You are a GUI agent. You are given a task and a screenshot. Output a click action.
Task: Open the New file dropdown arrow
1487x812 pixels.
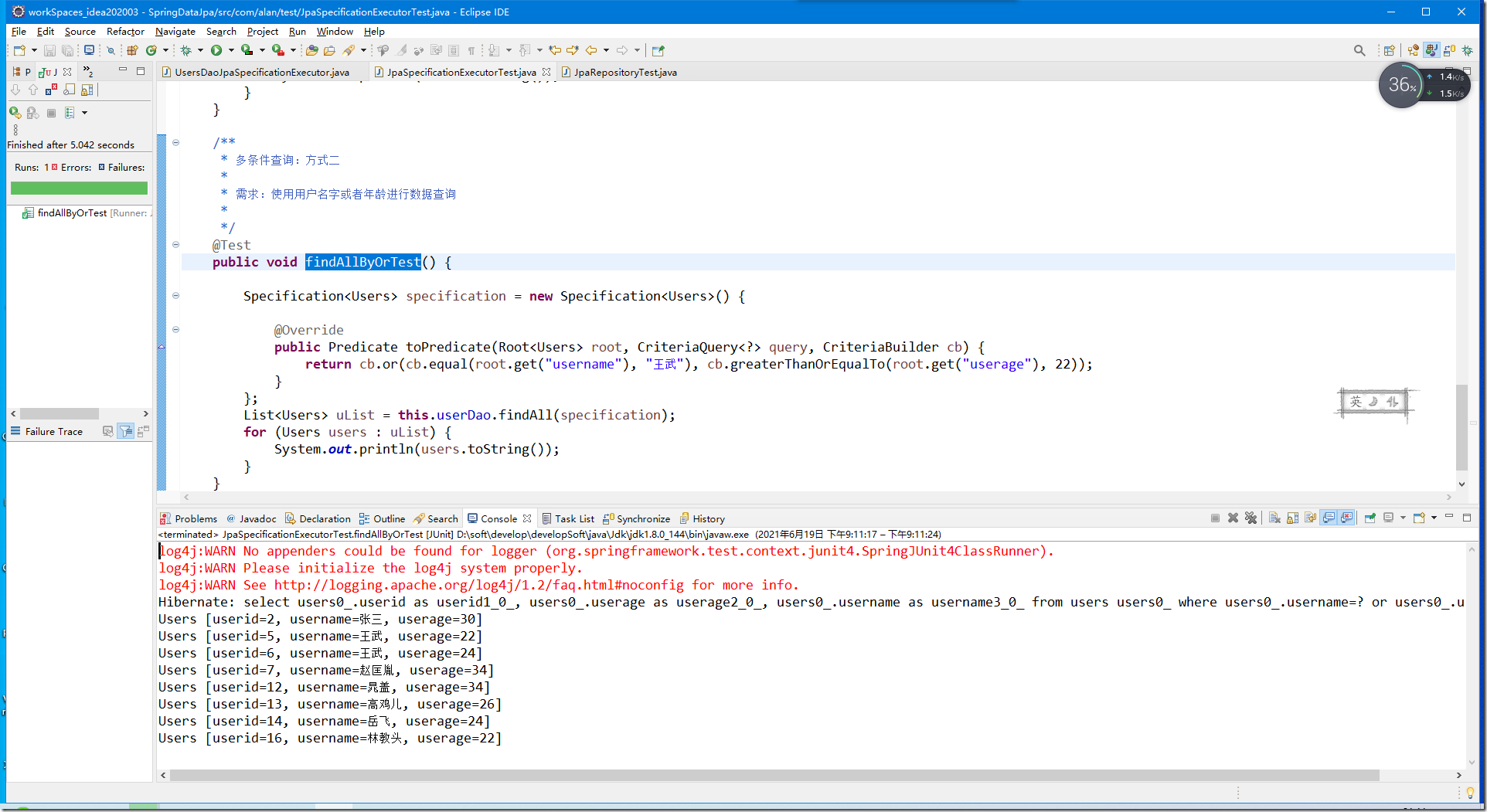click(34, 50)
